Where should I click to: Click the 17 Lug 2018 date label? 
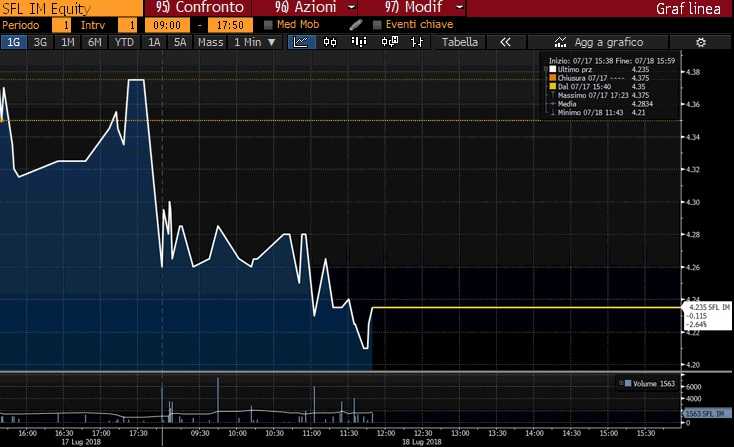(81, 442)
